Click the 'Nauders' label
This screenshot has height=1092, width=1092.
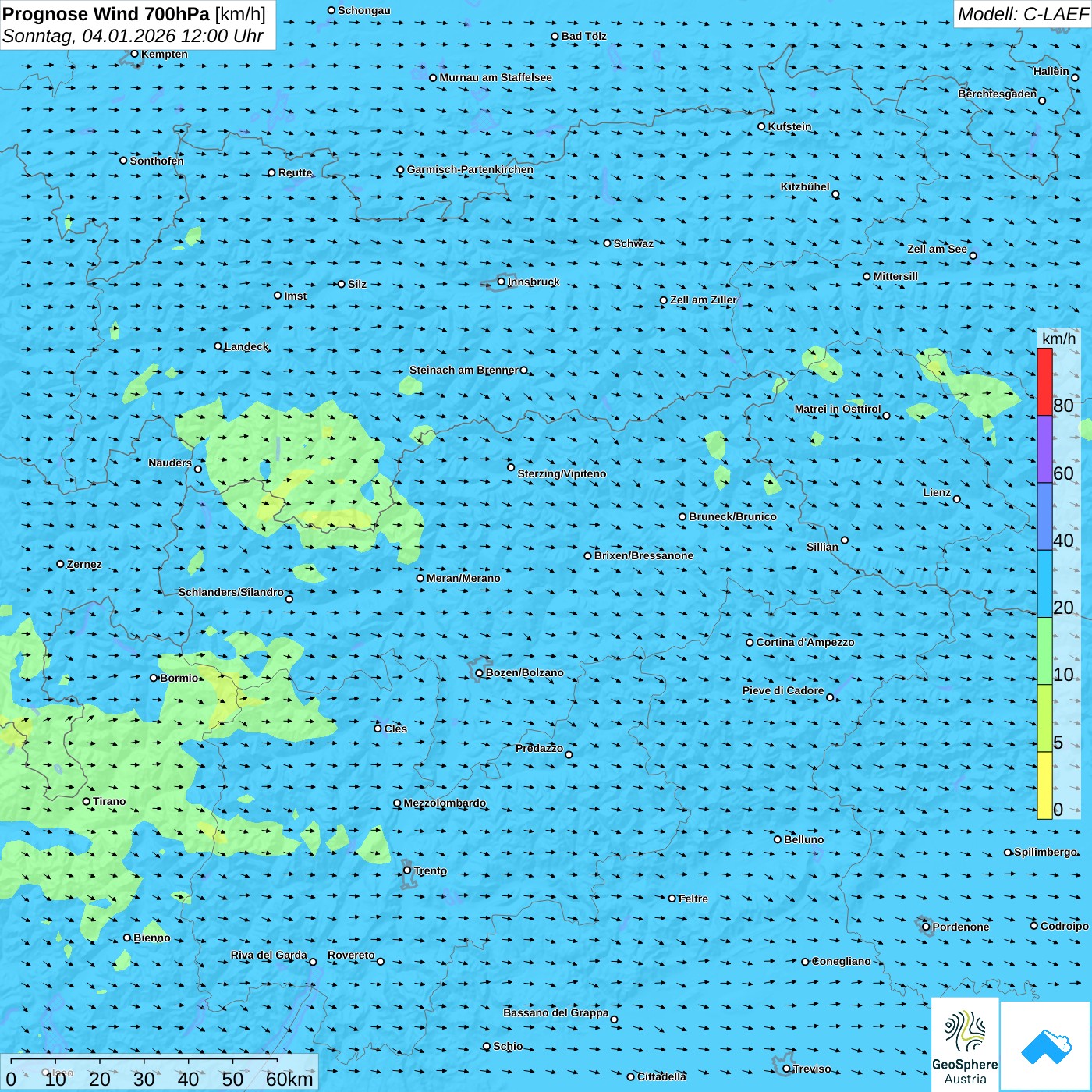pyautogui.click(x=170, y=463)
